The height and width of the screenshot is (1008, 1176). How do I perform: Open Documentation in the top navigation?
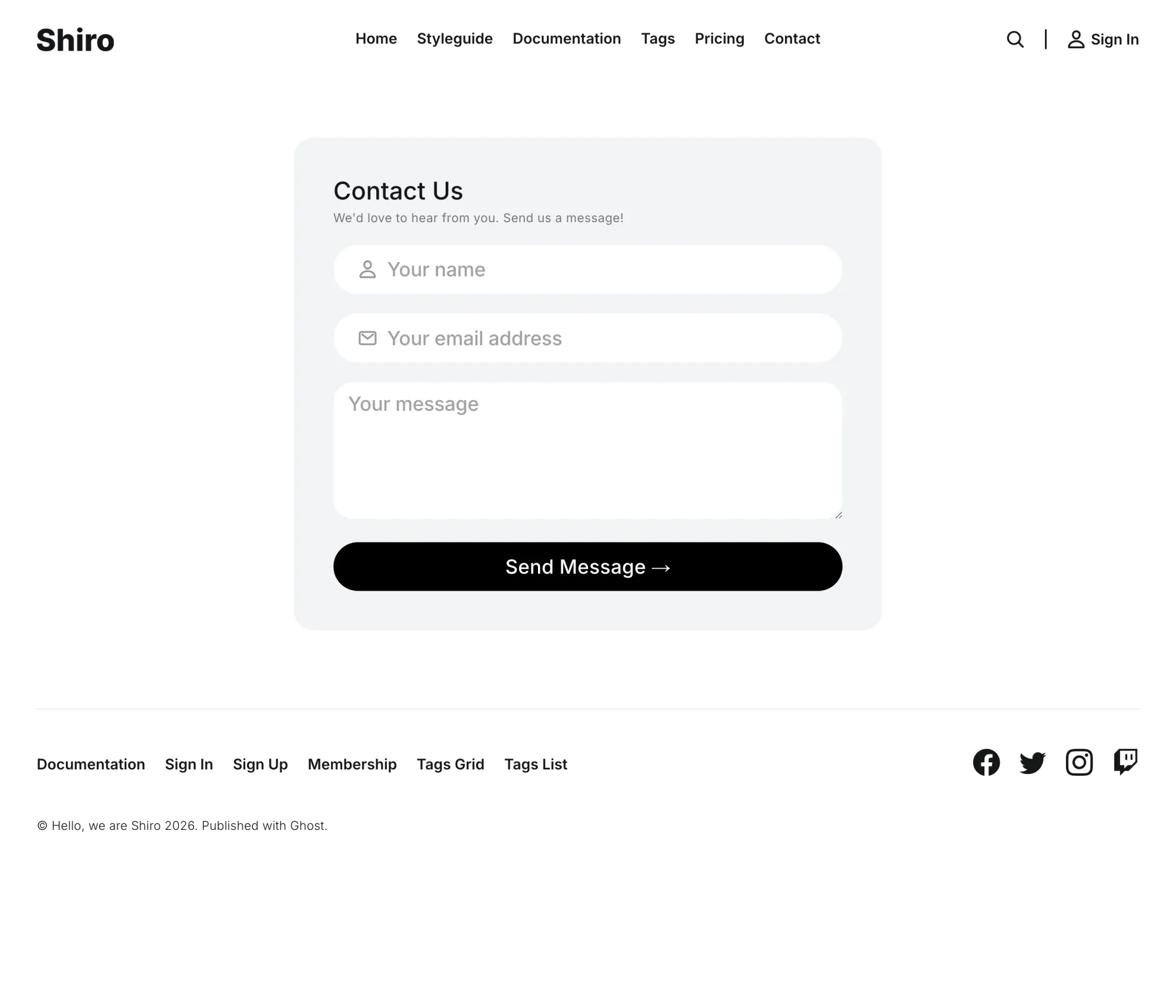pyautogui.click(x=567, y=39)
